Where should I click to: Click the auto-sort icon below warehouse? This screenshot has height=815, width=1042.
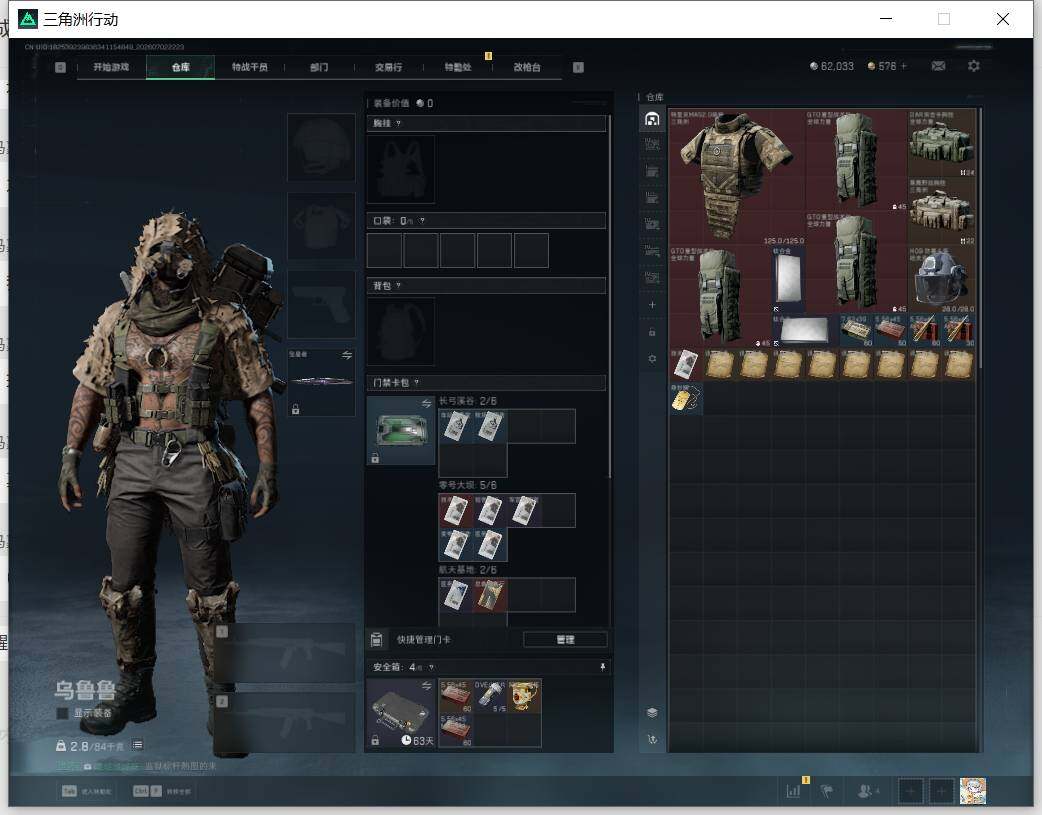point(652,739)
